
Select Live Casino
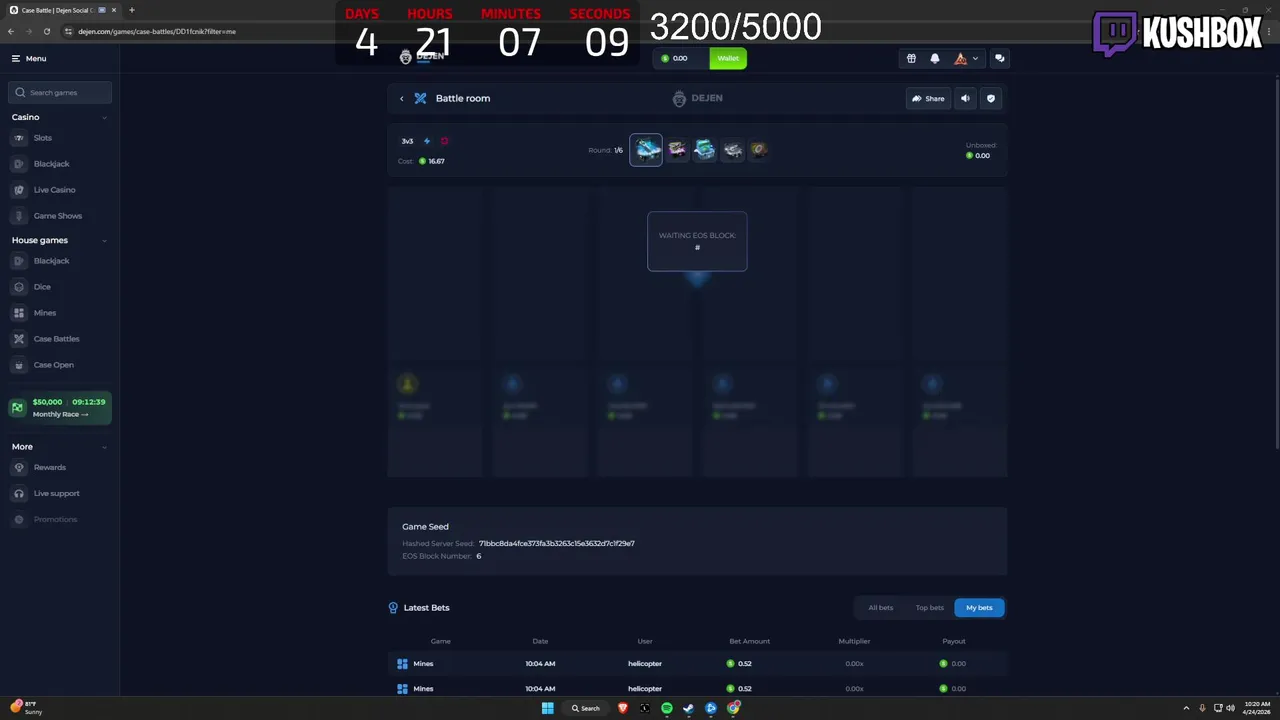pyautogui.click(x=54, y=190)
